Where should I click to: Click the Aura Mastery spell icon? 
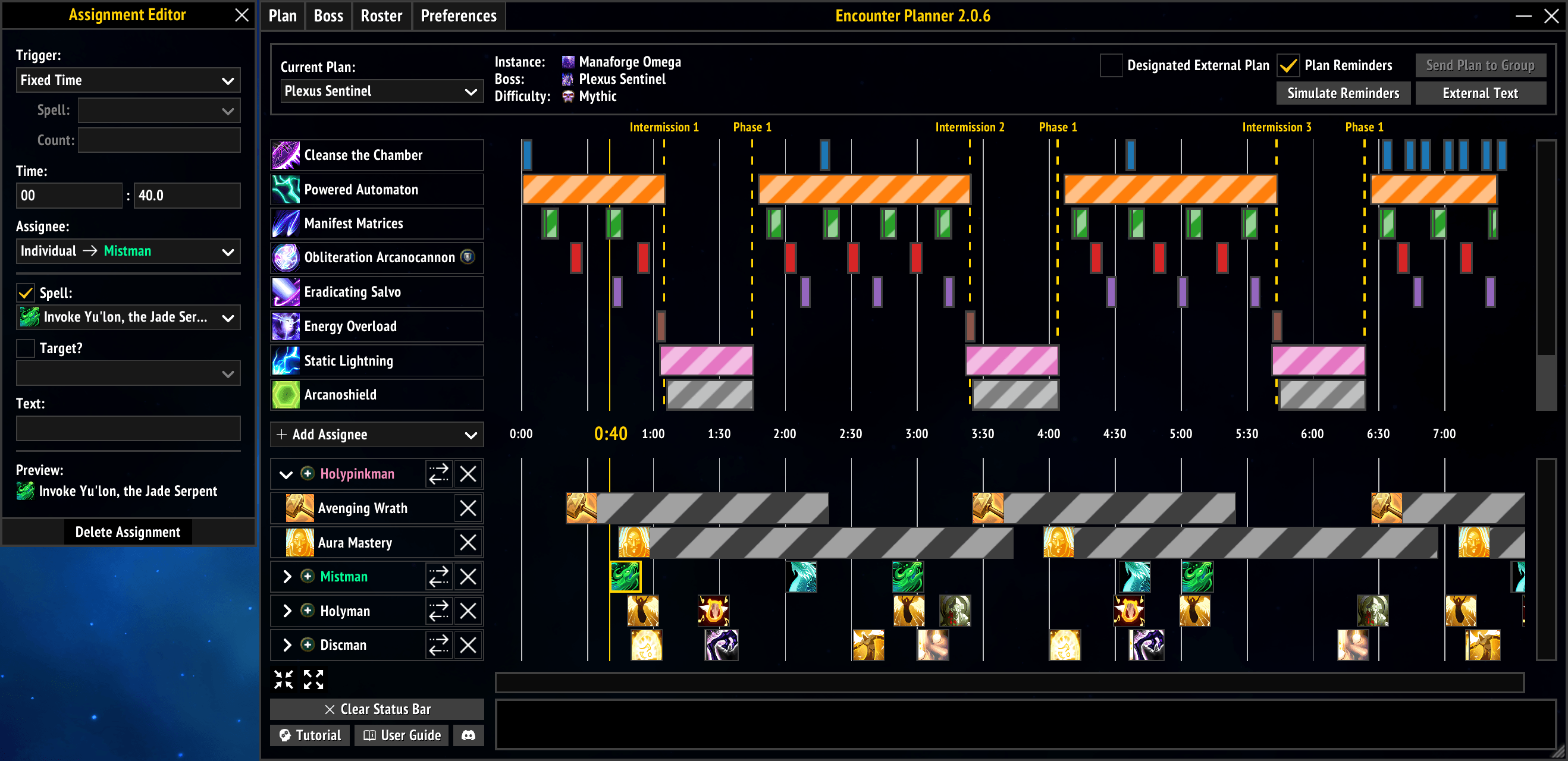tap(300, 542)
